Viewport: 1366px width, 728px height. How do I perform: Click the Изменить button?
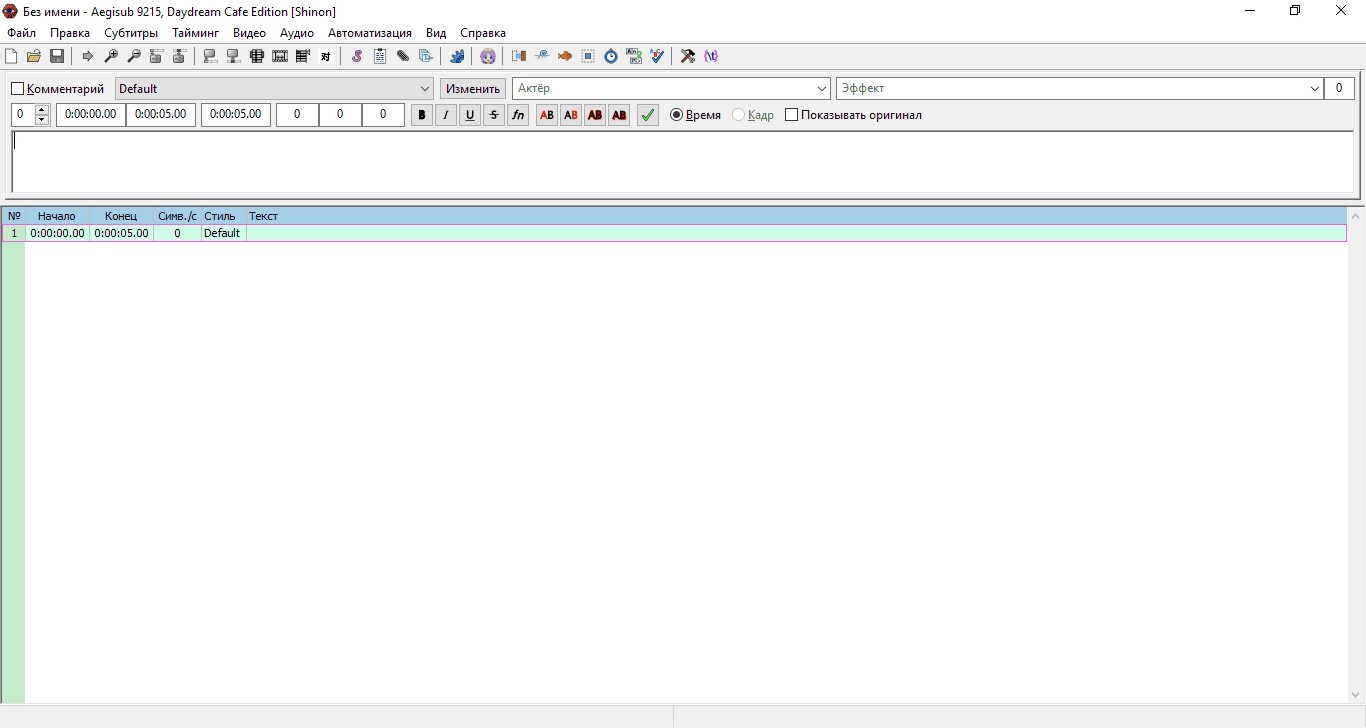(473, 89)
